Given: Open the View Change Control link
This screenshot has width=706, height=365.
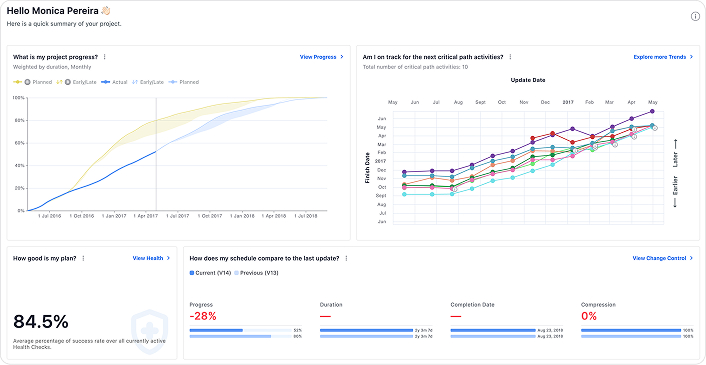Looking at the screenshot, I should click(662, 258).
